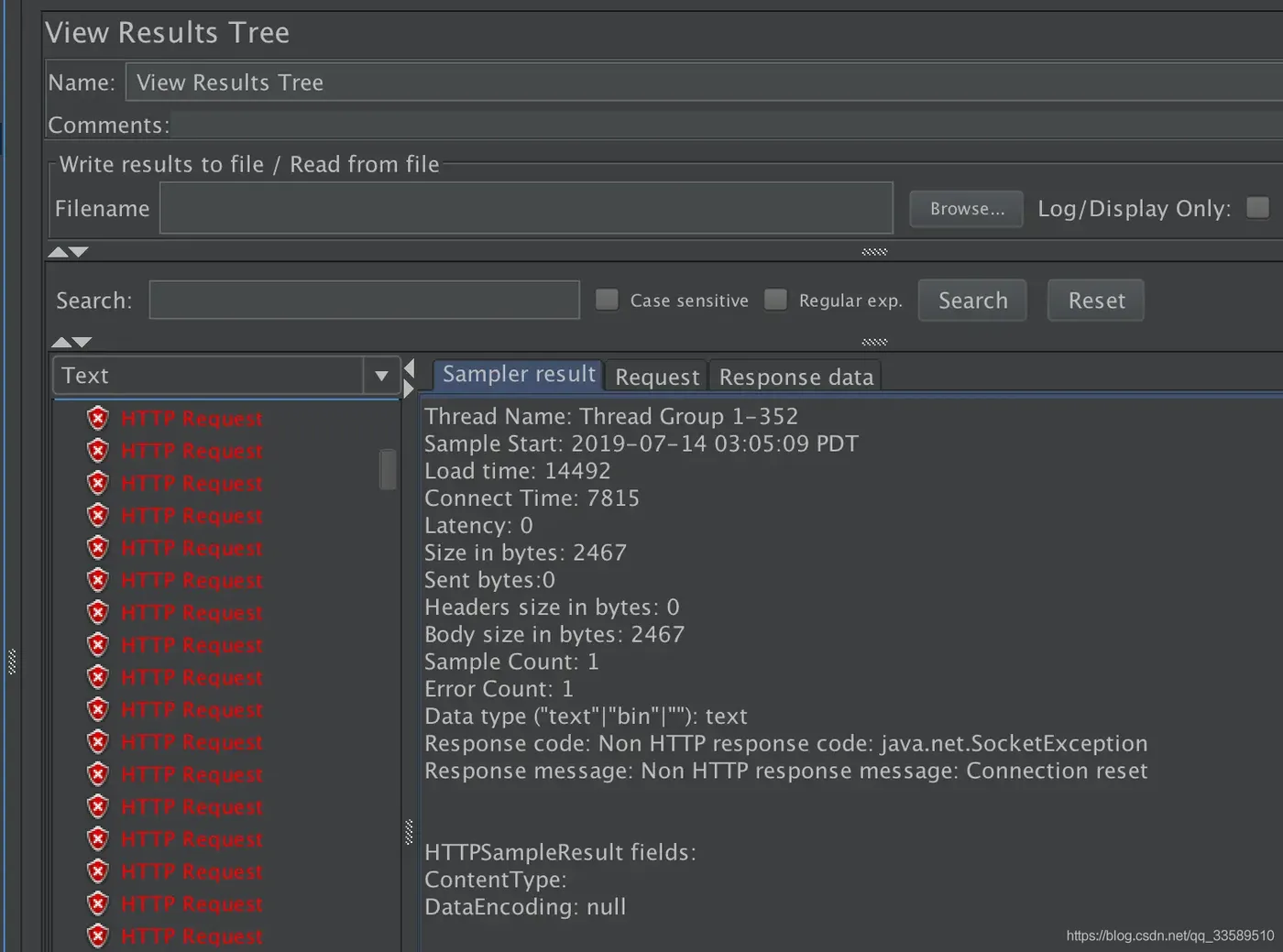Expand the panel using the down arrow below Search
Screen dimensions: 1283x952
coord(82,343)
